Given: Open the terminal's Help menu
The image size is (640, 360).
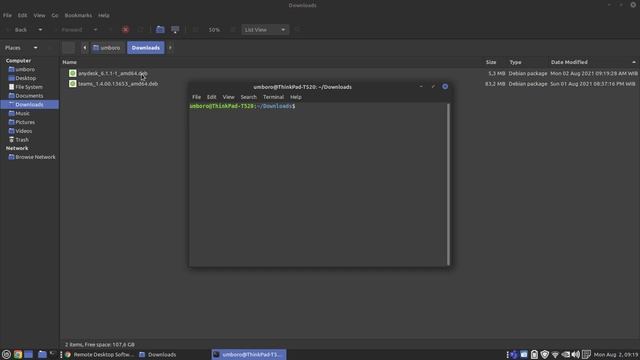Looking at the screenshot, I should click(x=296, y=97).
